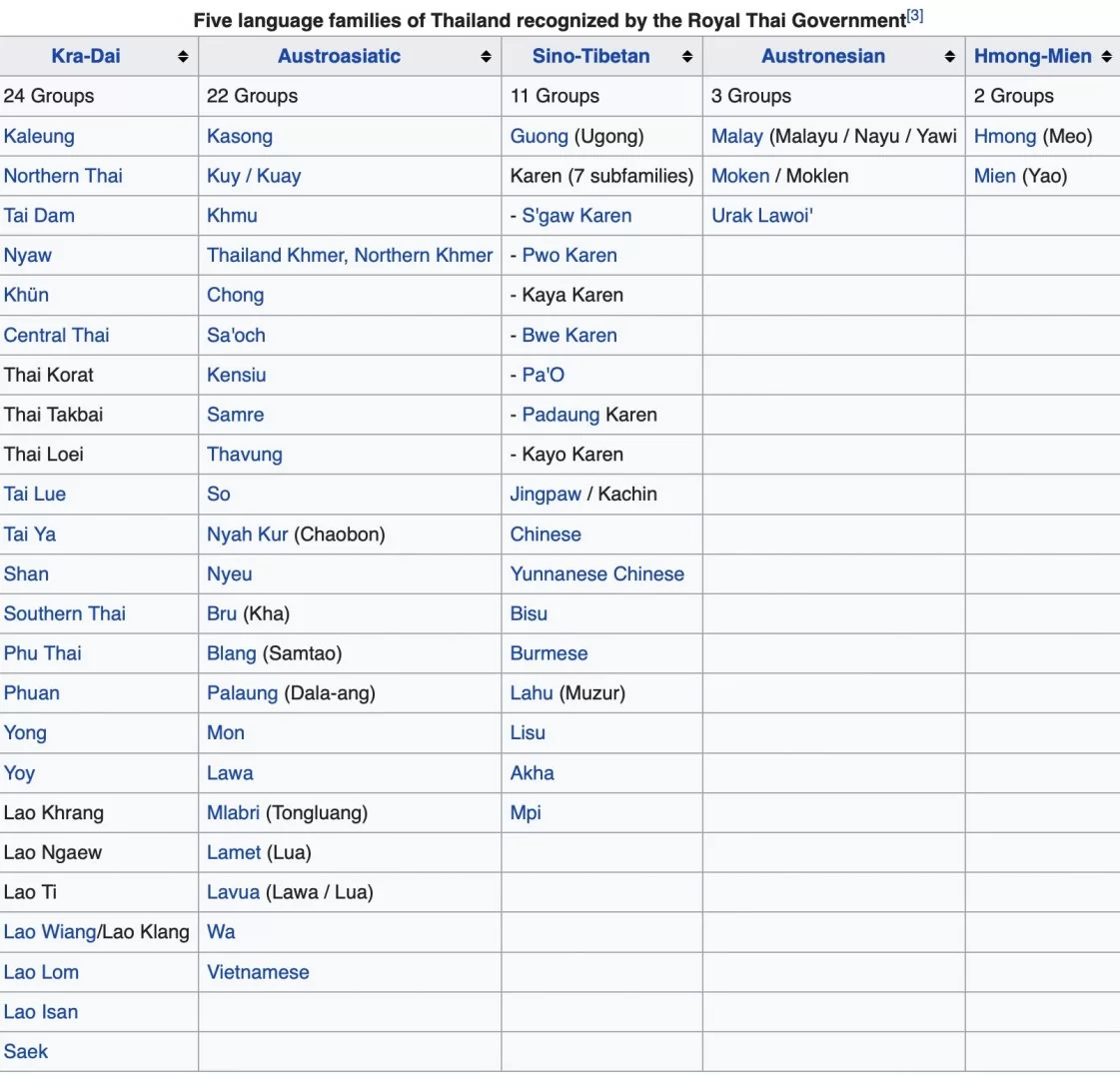Open the Jingpaw link
Image resolution: width=1120 pixels, height=1079 pixels.
[546, 495]
